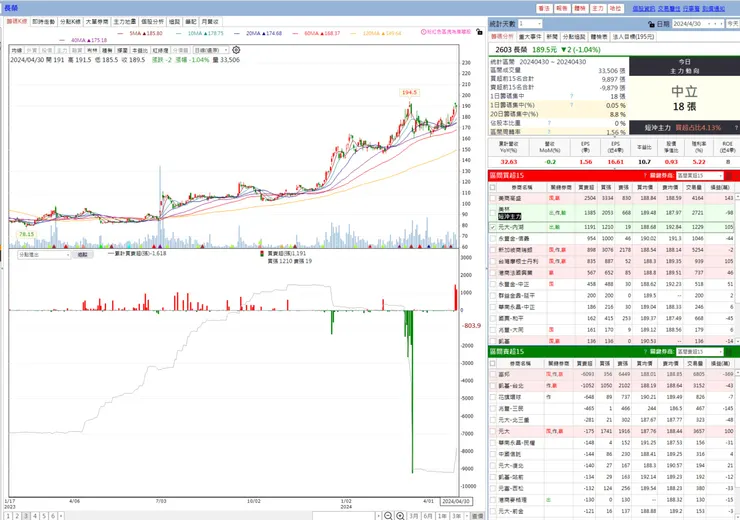The width and height of the screenshot is (740, 520).
Task: Click the pink info icon near 紅色 note
Action: click(423, 32)
